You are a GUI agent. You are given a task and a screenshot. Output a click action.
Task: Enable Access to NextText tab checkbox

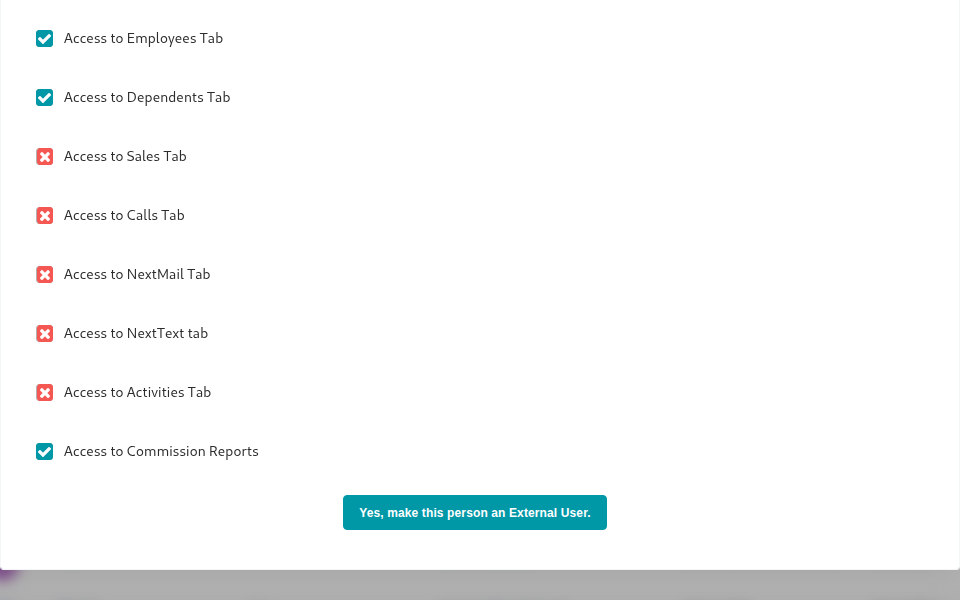coord(44,334)
